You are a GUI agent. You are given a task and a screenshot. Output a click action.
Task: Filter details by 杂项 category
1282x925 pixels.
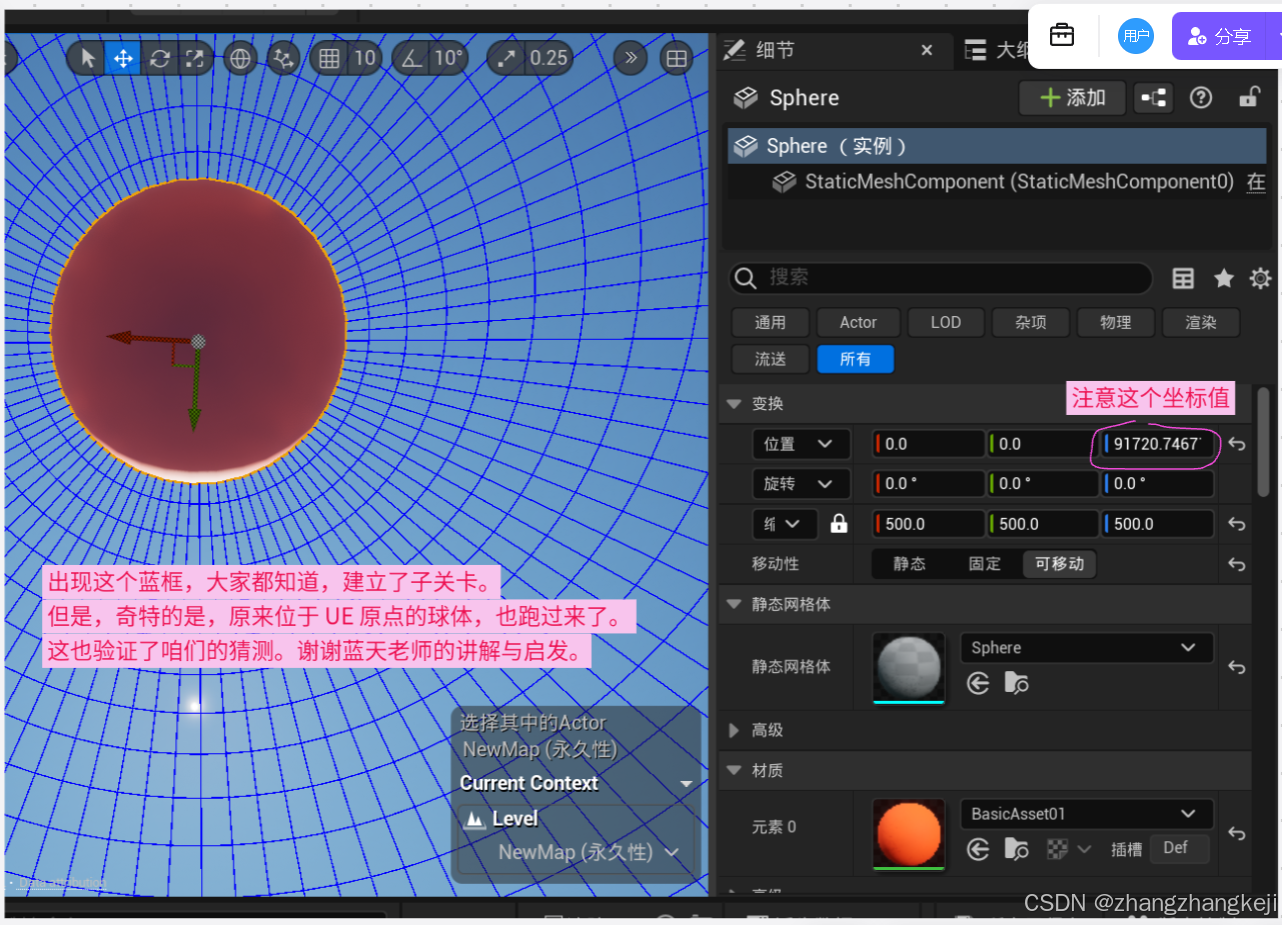(x=1030, y=322)
